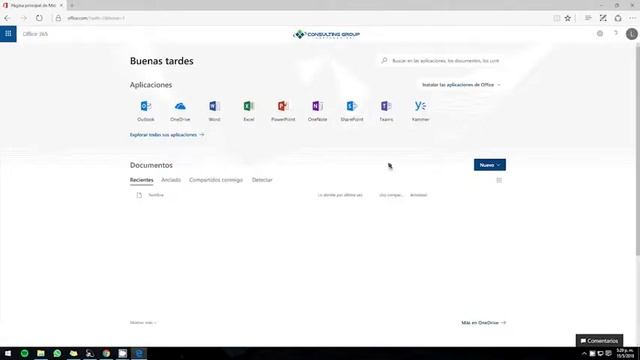The image size is (640, 360).
Task: Open the Office 365 help question mark
Action: (616, 34)
